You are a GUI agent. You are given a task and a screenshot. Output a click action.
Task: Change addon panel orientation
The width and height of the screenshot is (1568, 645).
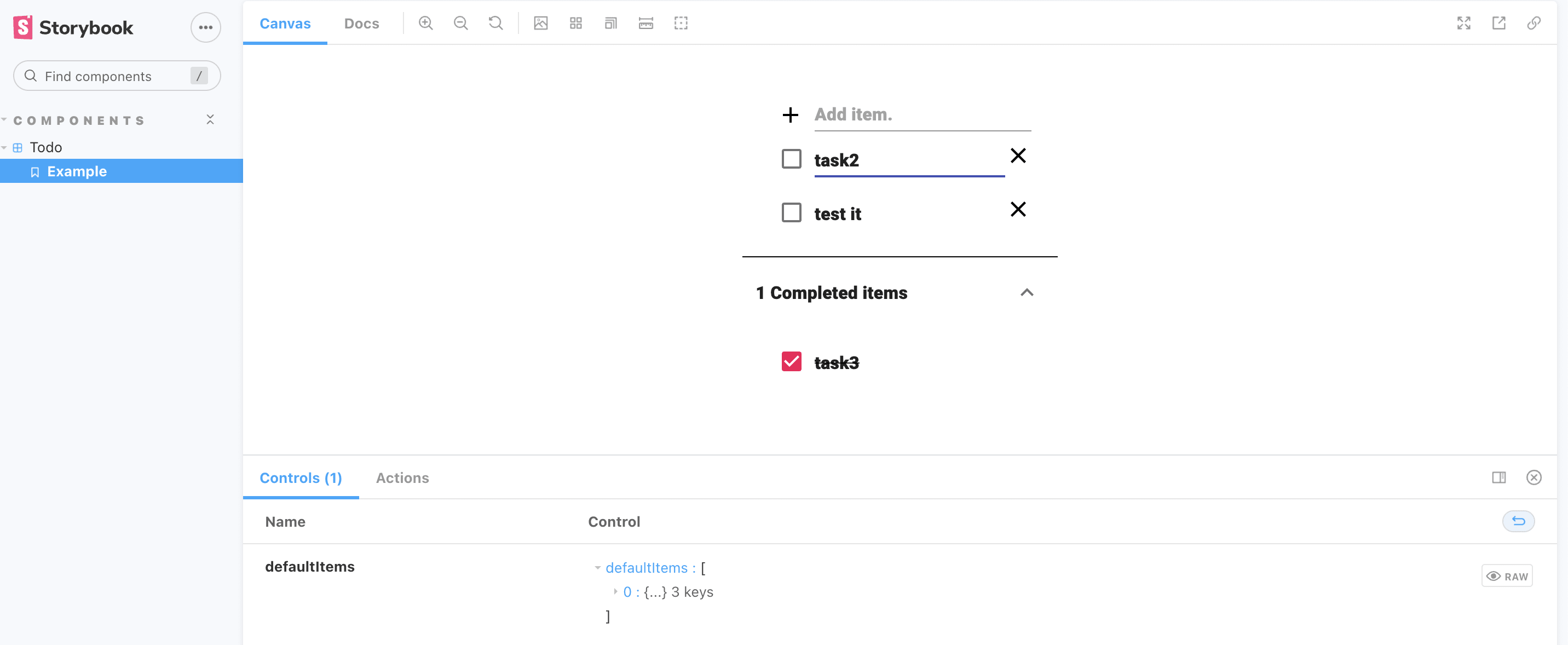tap(1498, 477)
